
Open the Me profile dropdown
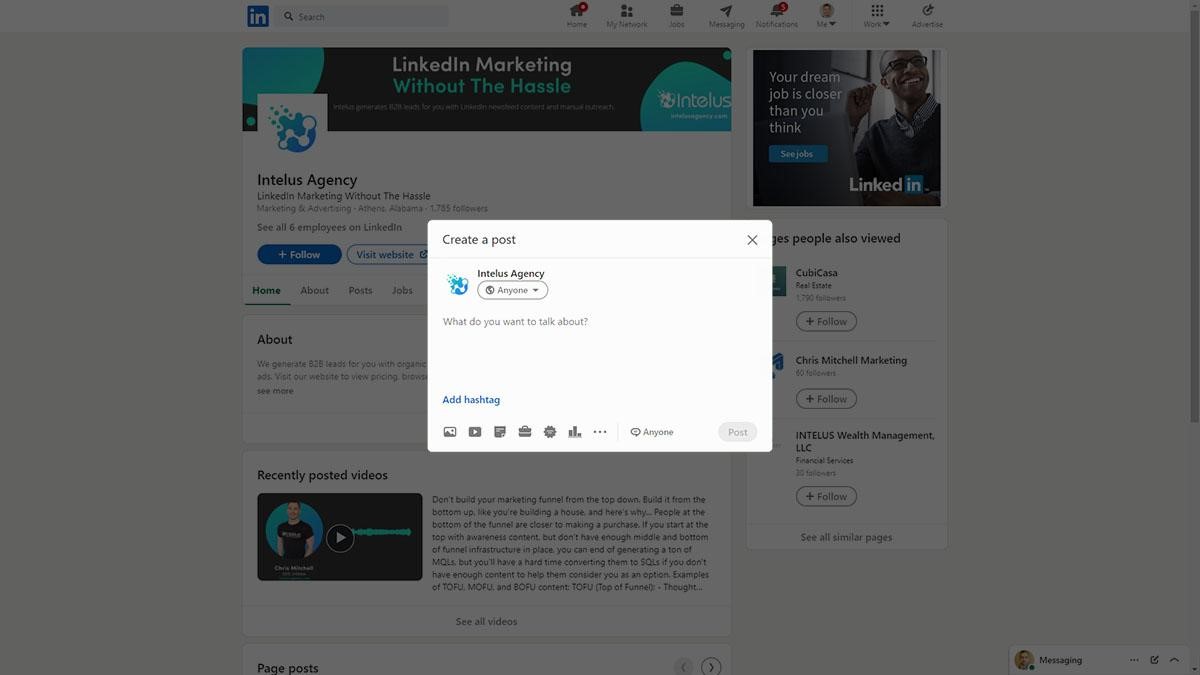tap(826, 15)
